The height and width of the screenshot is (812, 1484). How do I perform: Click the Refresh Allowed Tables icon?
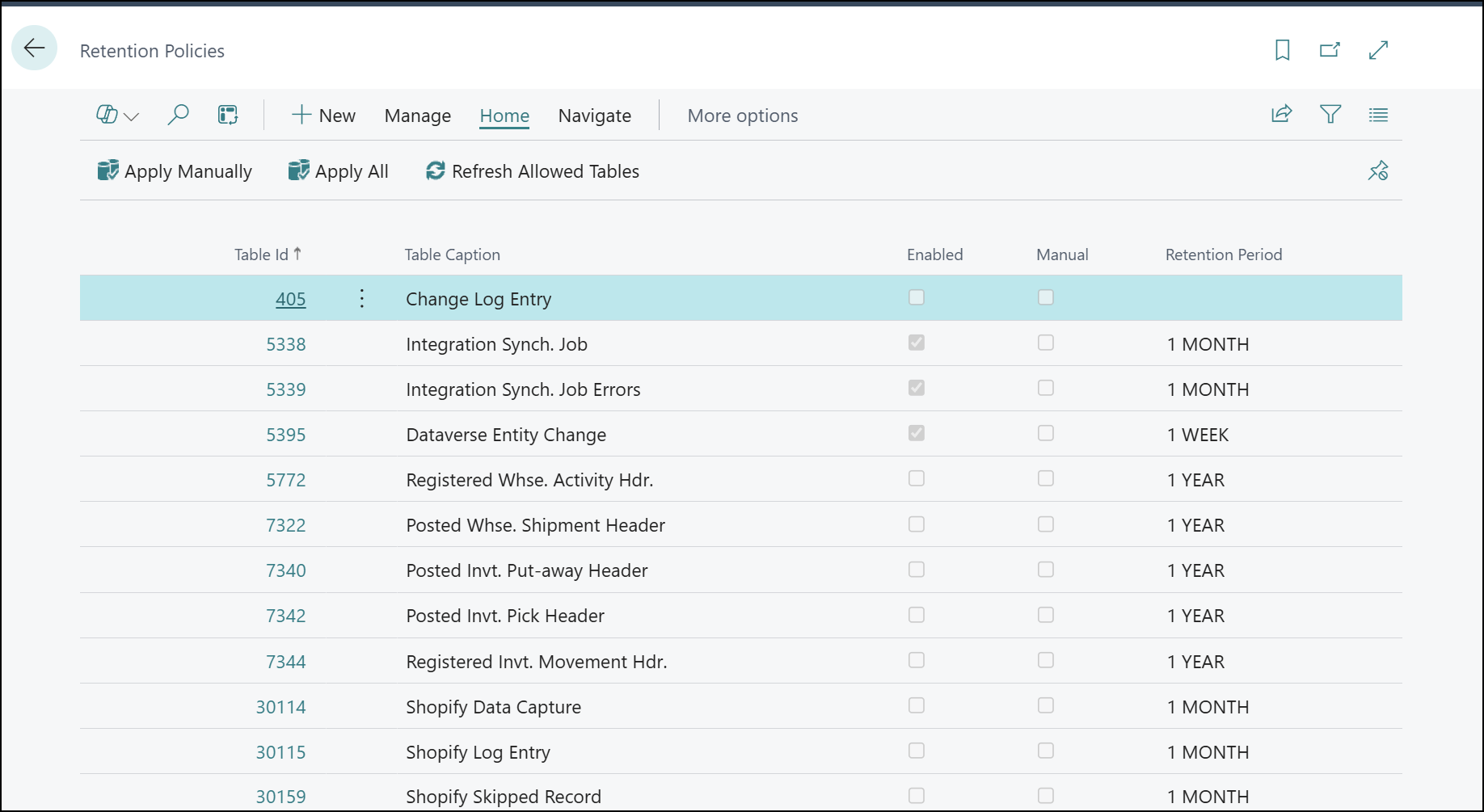click(x=434, y=170)
